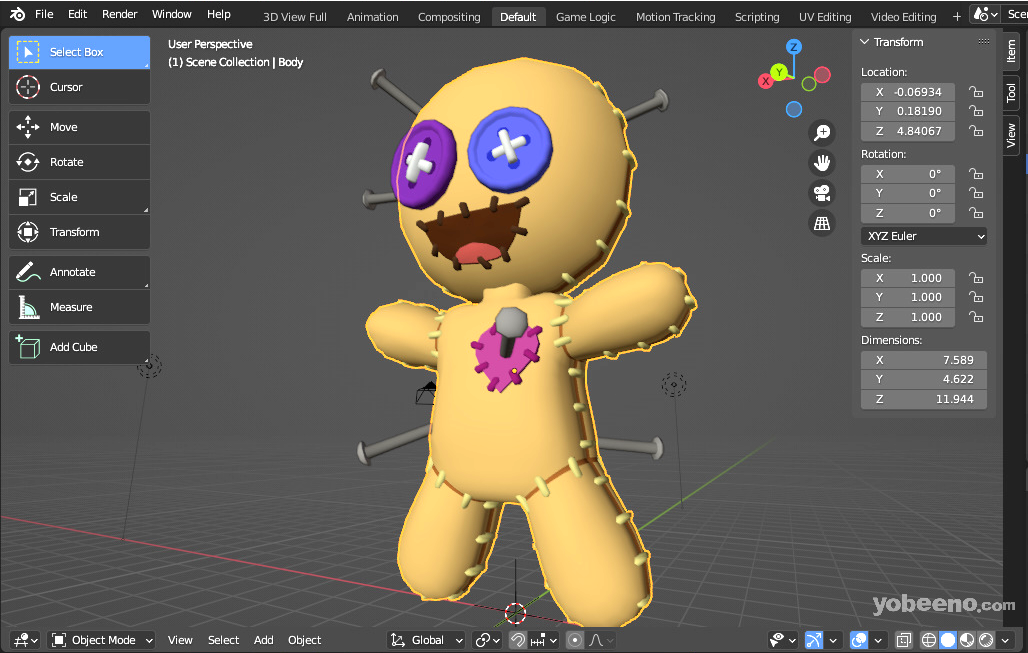The height and width of the screenshot is (653, 1028).
Task: Lock Location X value
Action: click(976, 92)
